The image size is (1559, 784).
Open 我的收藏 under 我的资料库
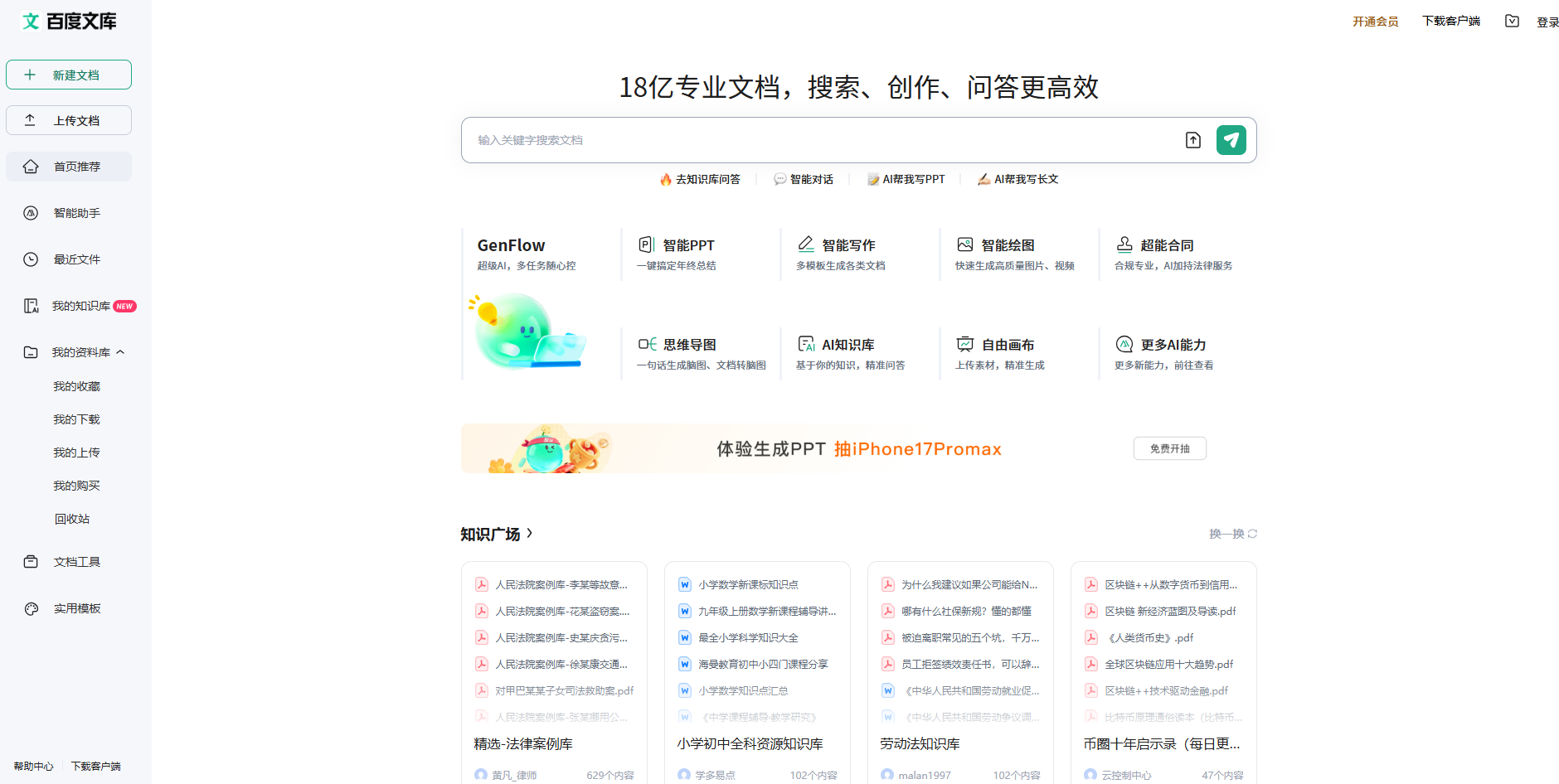(76, 386)
